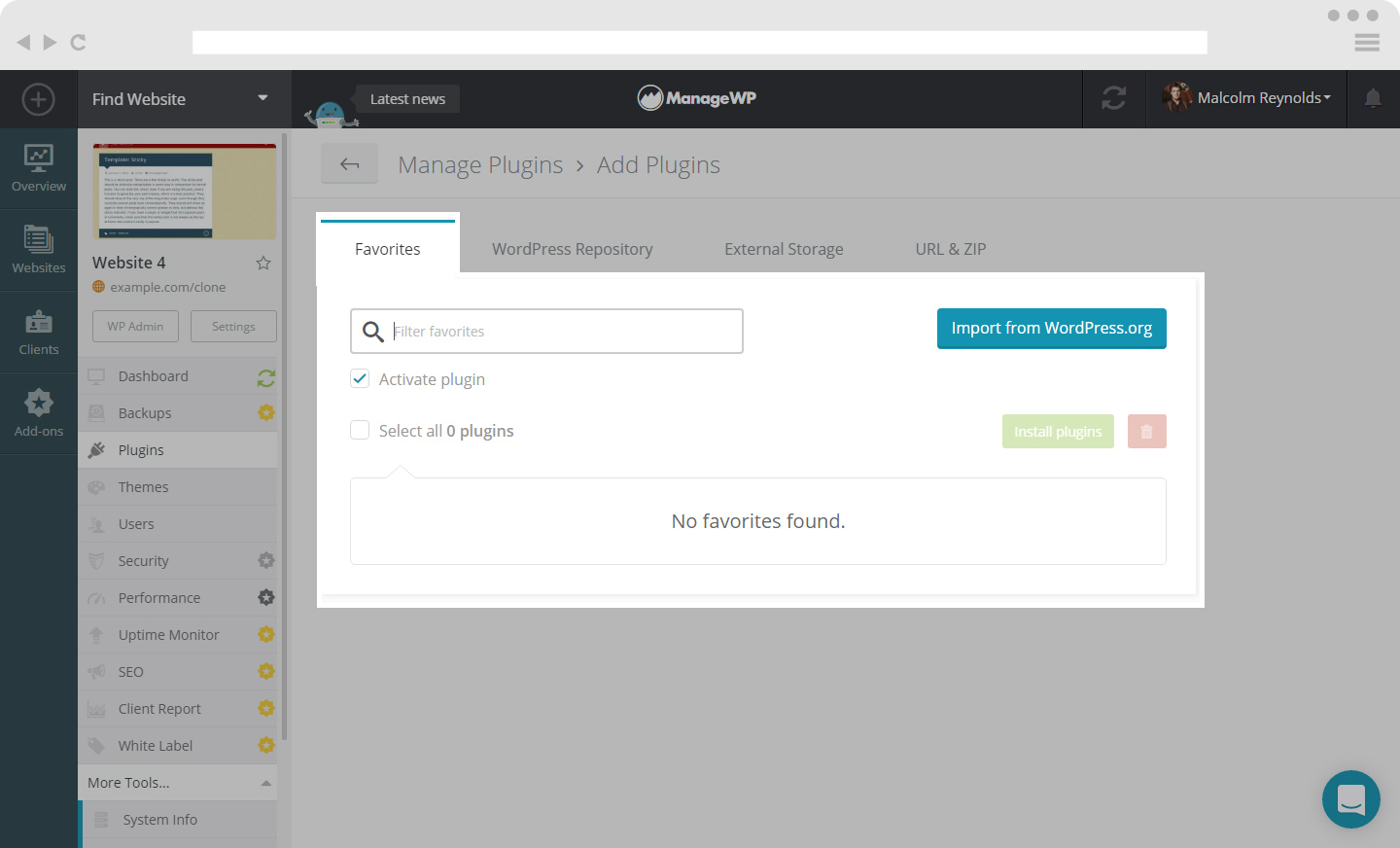Image resolution: width=1400 pixels, height=848 pixels.
Task: Open Malcolm Reynolds user menu
Action: pyautogui.click(x=1246, y=98)
